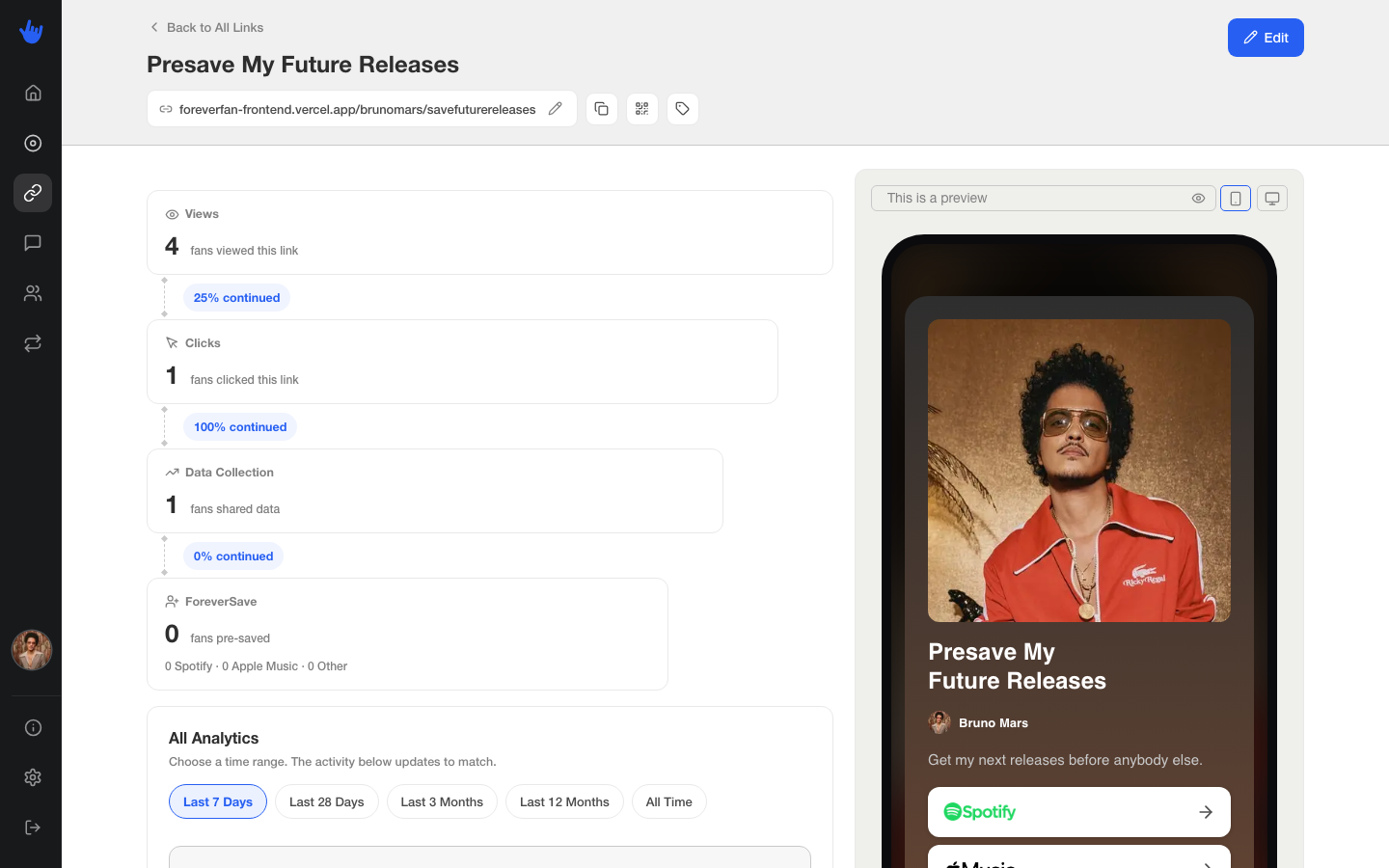This screenshot has width=1389, height=868.
Task: Open the user profile avatar in sidebar
Action: [x=32, y=650]
